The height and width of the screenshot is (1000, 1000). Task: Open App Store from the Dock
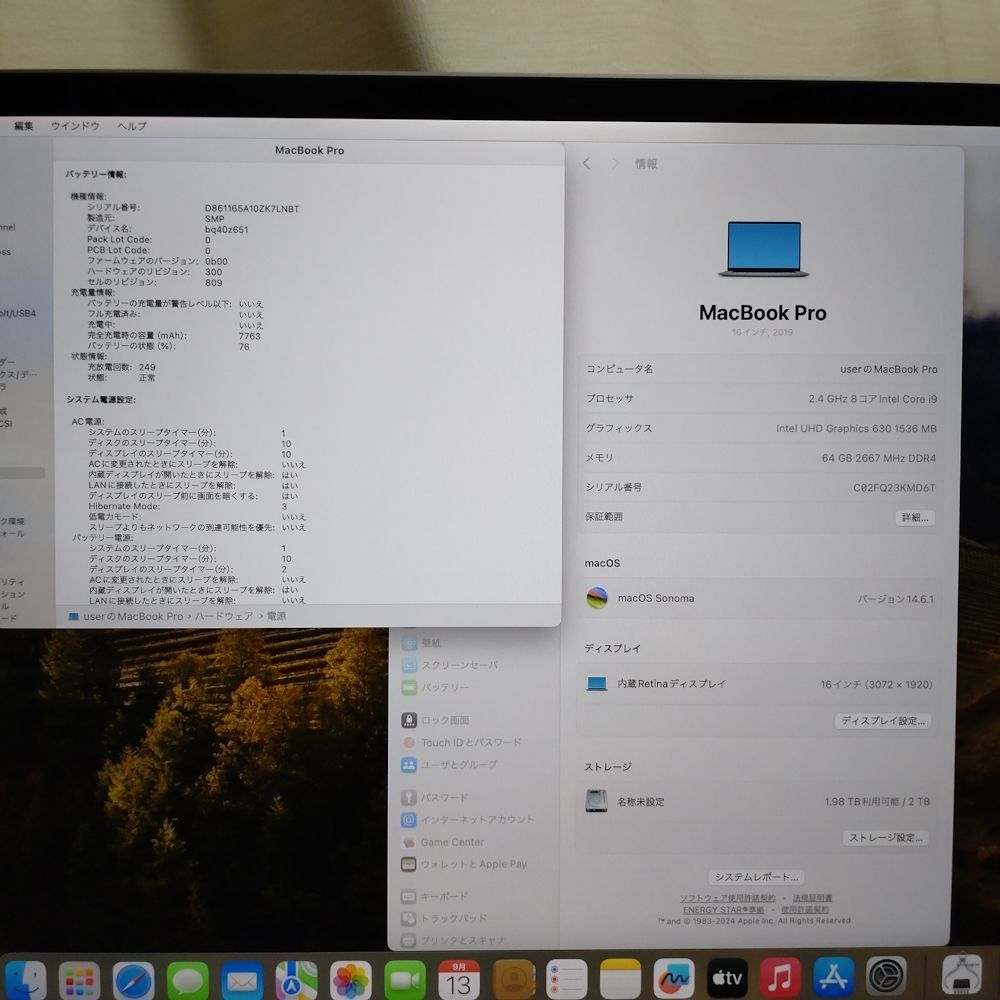point(834,978)
